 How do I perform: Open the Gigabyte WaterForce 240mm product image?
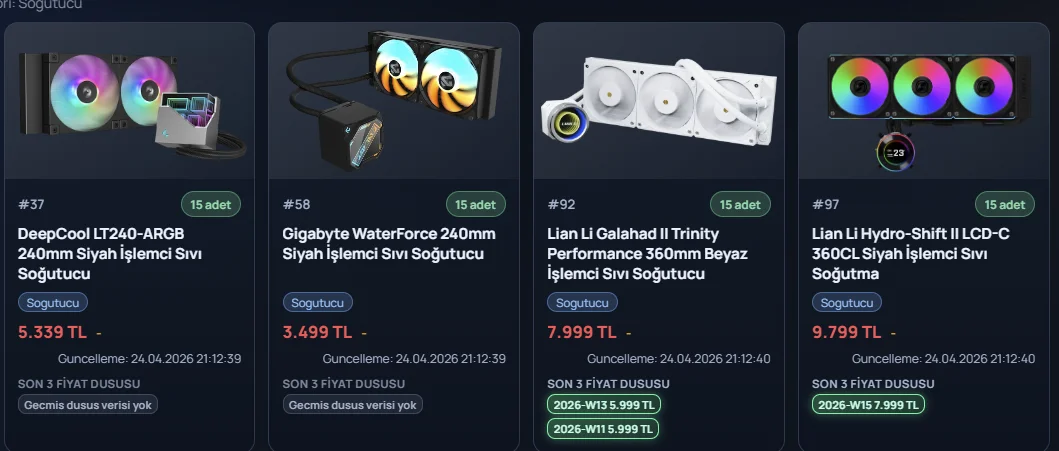pos(394,101)
